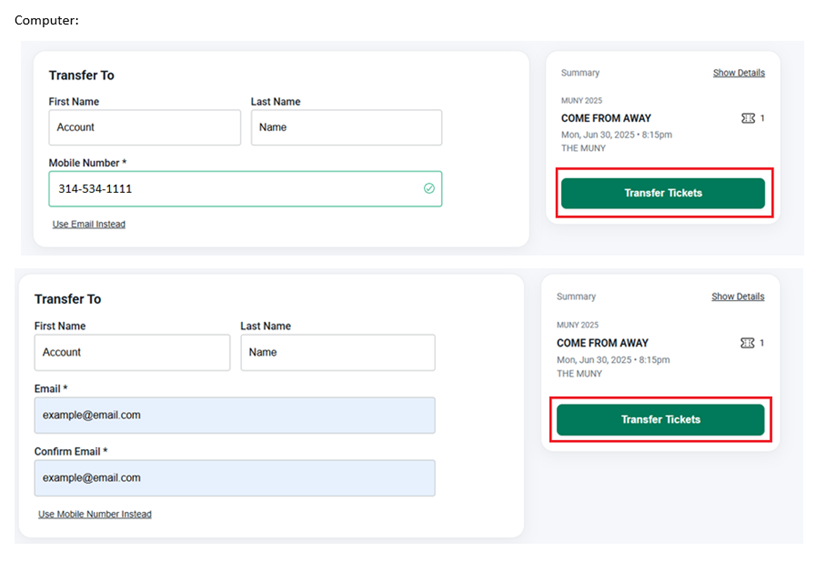The image size is (816, 562).
Task: Click COME FROM AWAY title beside mobile number form
Action: (x=606, y=118)
